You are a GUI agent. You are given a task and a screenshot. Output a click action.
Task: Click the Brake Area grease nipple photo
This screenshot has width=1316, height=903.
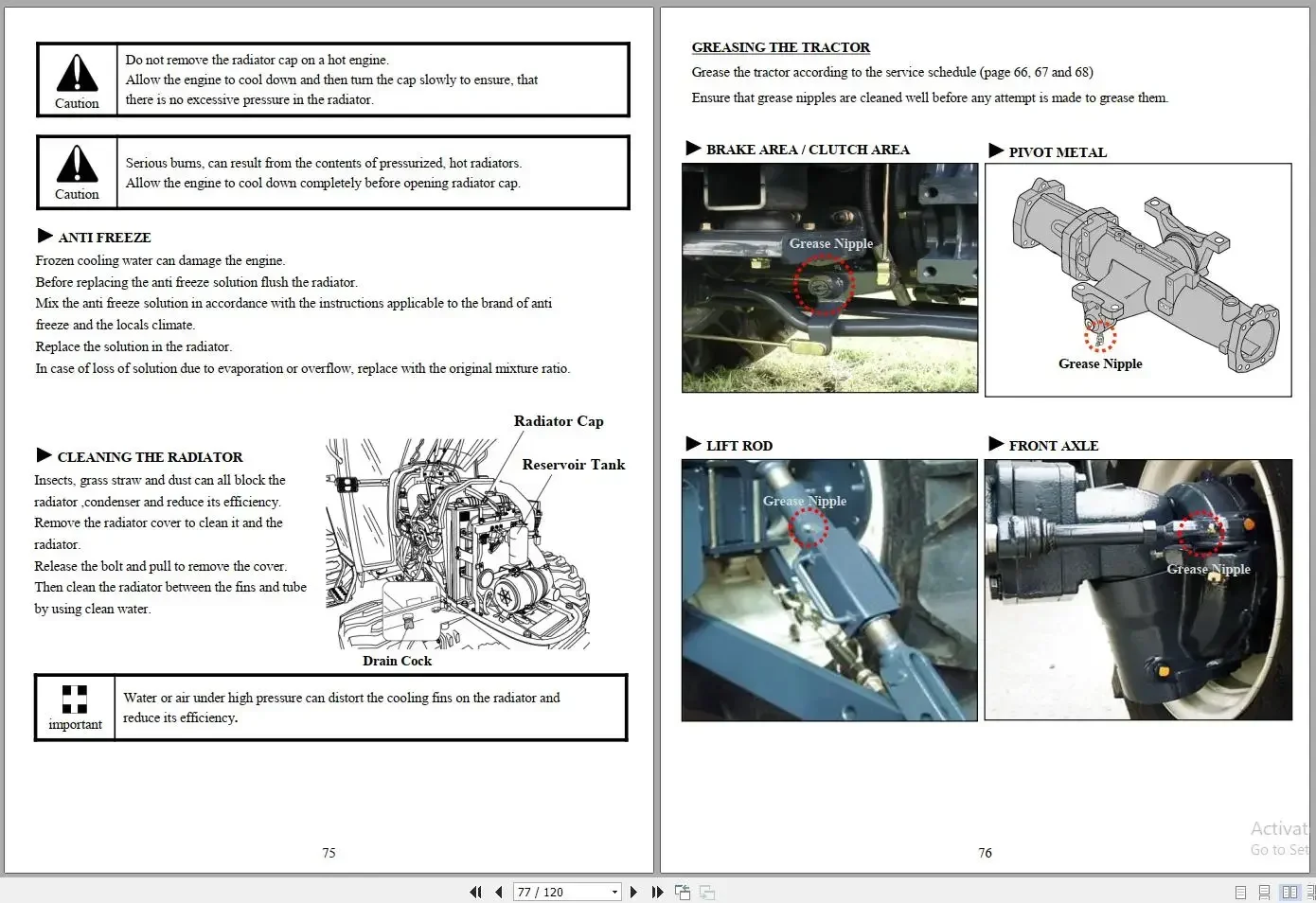pyautogui.click(x=829, y=277)
